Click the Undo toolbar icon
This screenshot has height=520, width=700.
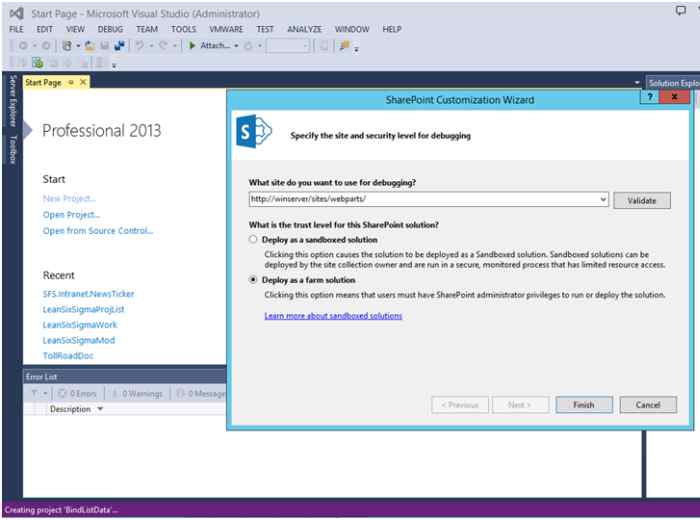pos(140,46)
